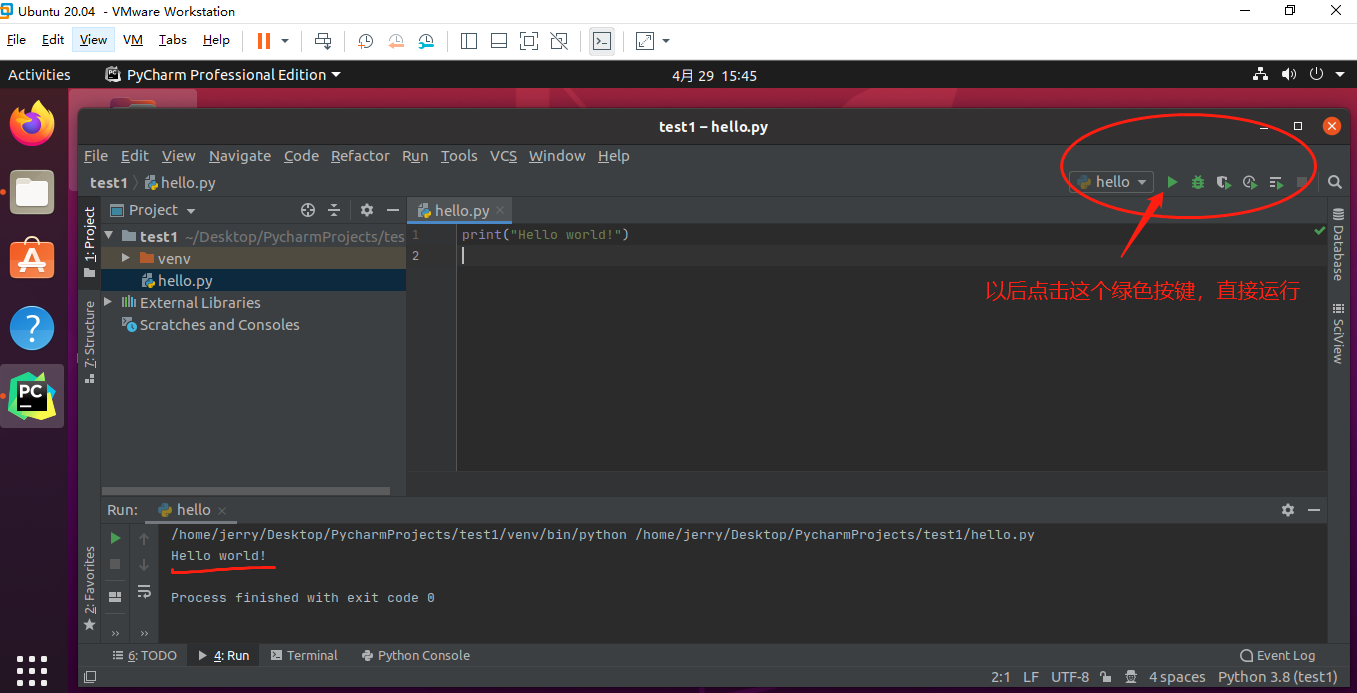Expand the venv folder
Screen dimensions: 1357x693
click(126, 258)
